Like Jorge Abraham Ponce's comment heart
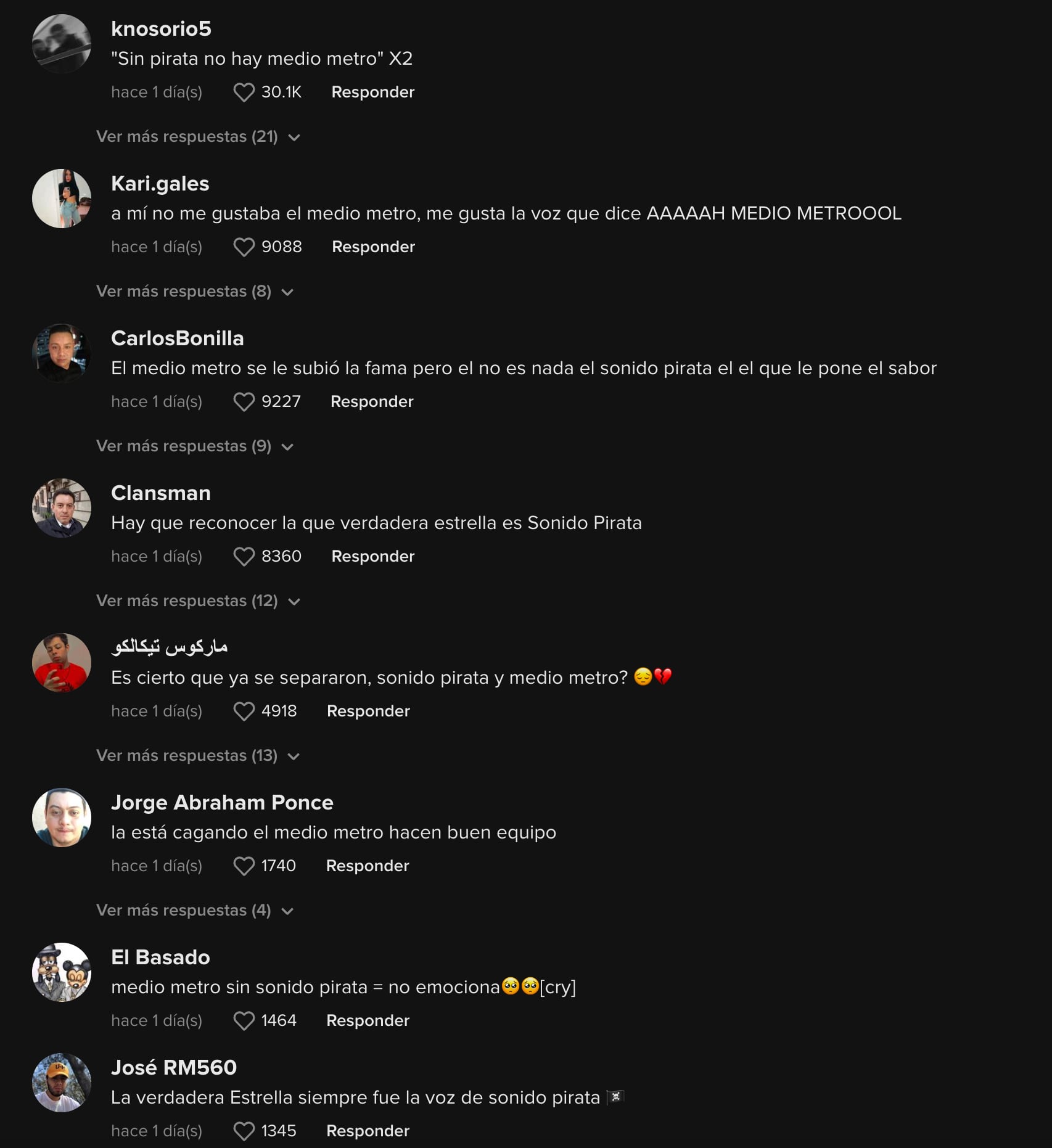This screenshot has width=1052, height=1148. click(244, 866)
